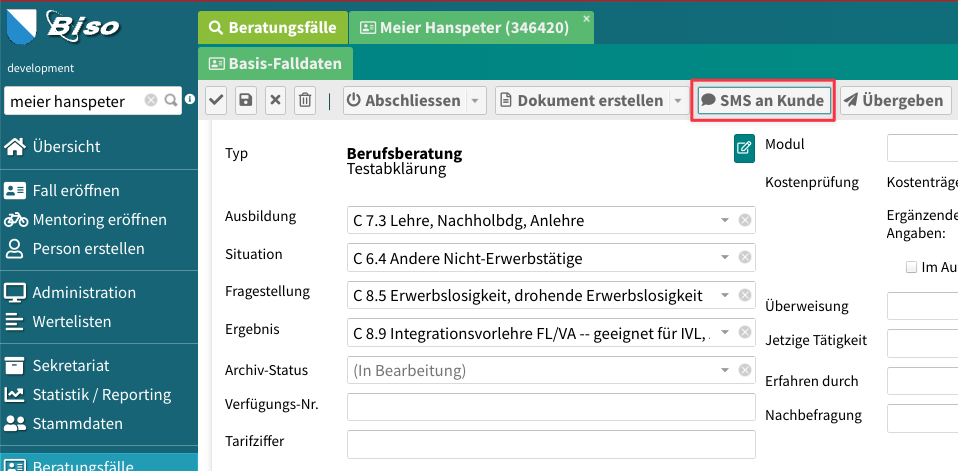Click the Berufsberatung type text
The width and height of the screenshot is (958, 471).
[x=404, y=154]
